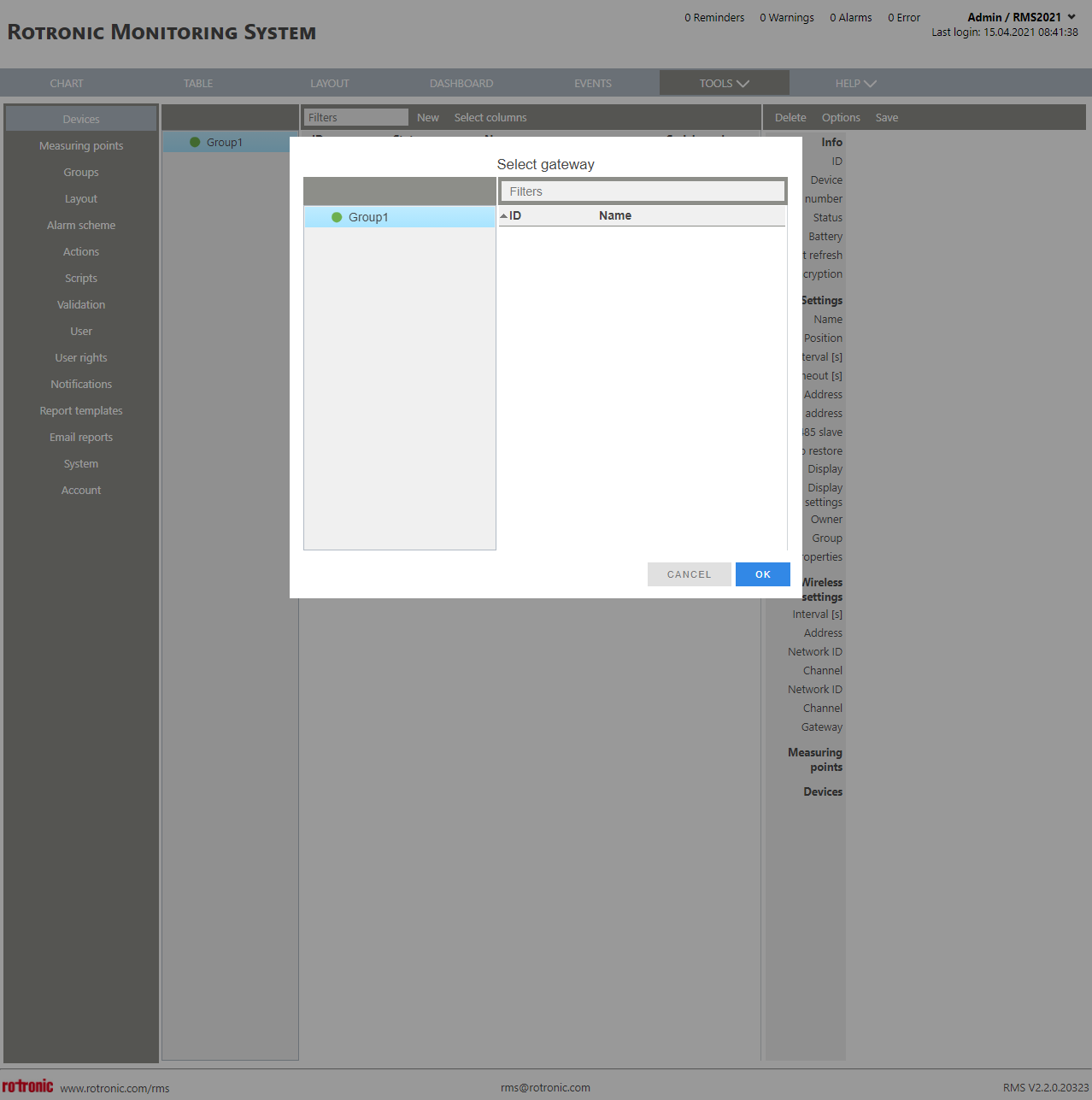The width and height of the screenshot is (1092, 1100).
Task: Open Measuring points in sidebar
Action: [81, 145]
